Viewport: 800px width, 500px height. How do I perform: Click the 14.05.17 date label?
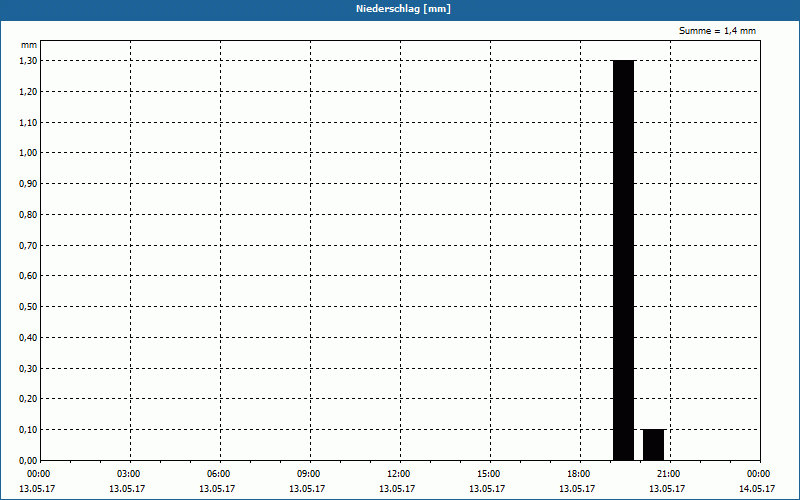(x=757, y=489)
